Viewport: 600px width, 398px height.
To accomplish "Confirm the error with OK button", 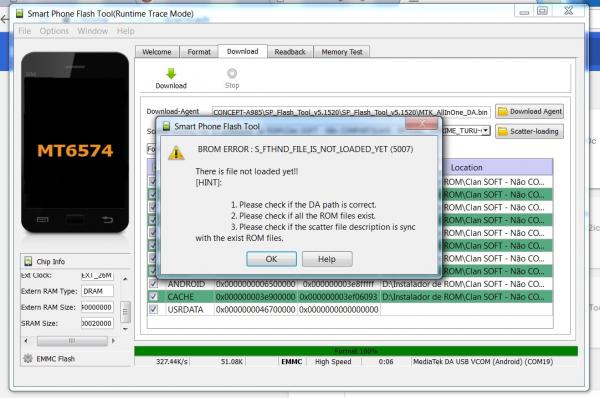I will pyautogui.click(x=271, y=259).
